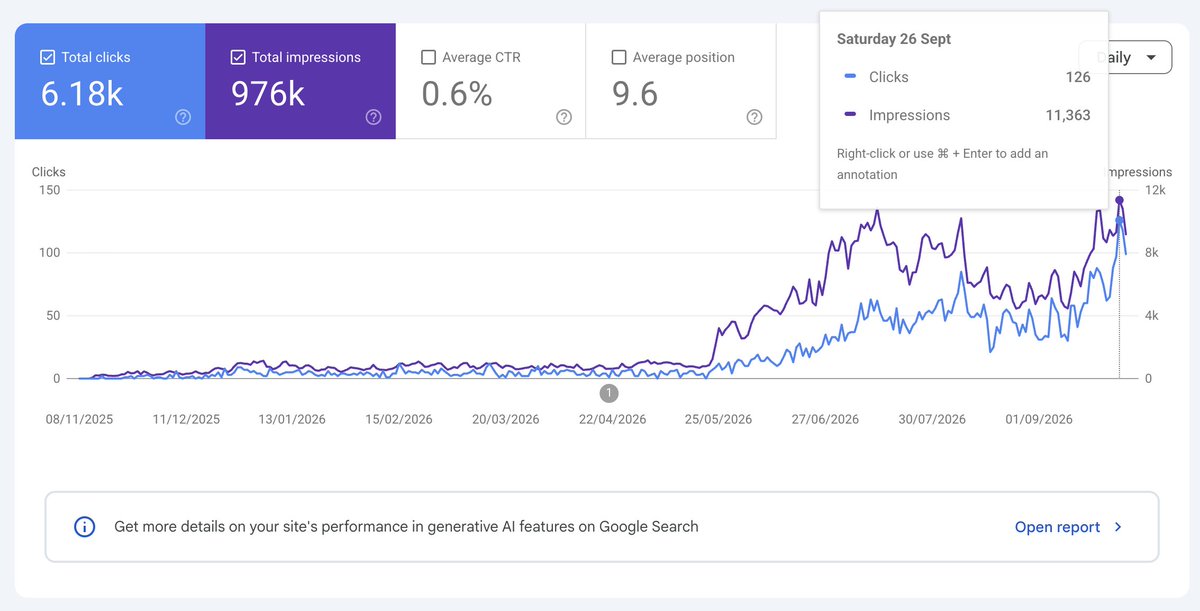The width and height of the screenshot is (1200, 611).
Task: Click the info icon in AI features banner
Action: 85,526
